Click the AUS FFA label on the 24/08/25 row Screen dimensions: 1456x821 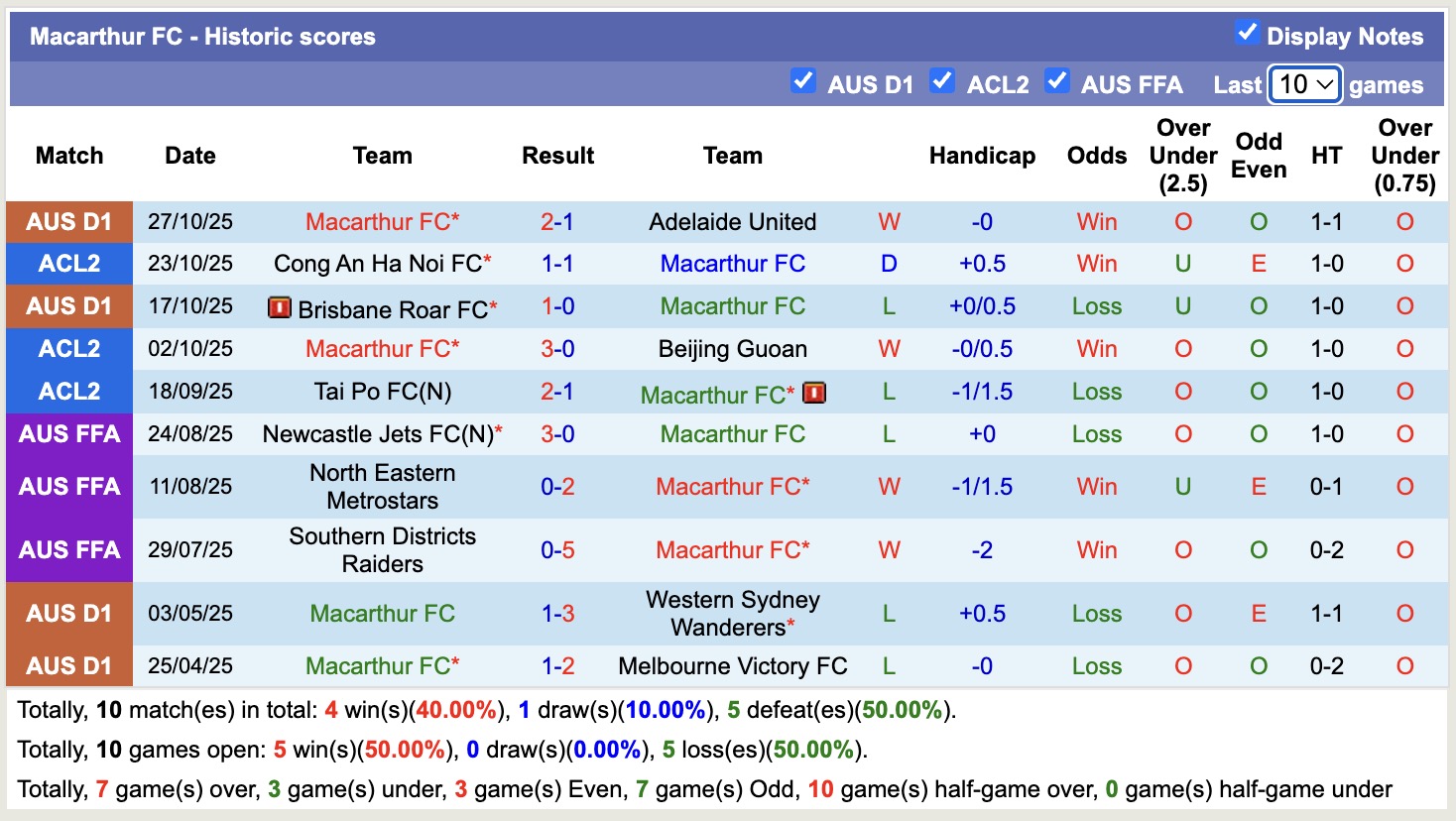(68, 433)
